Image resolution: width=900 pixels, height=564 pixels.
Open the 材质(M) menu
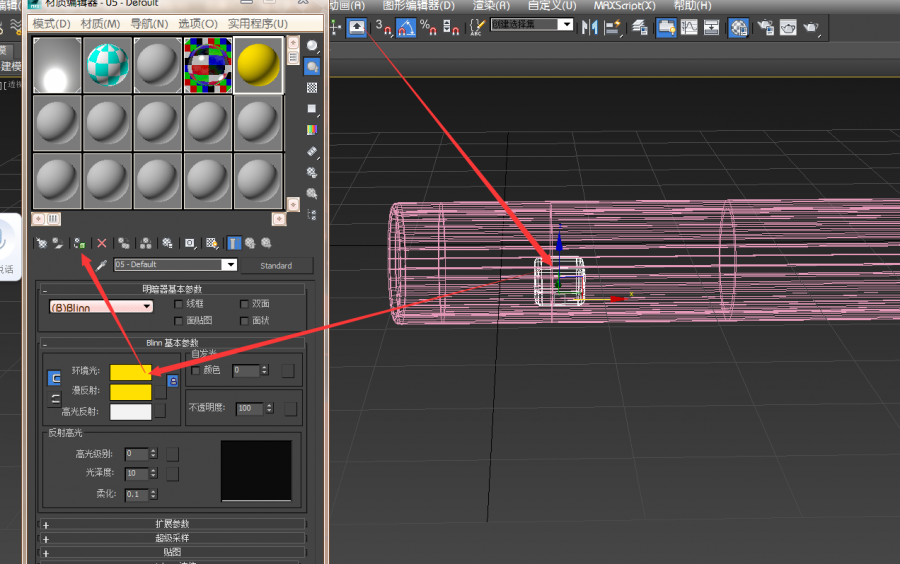[101, 23]
